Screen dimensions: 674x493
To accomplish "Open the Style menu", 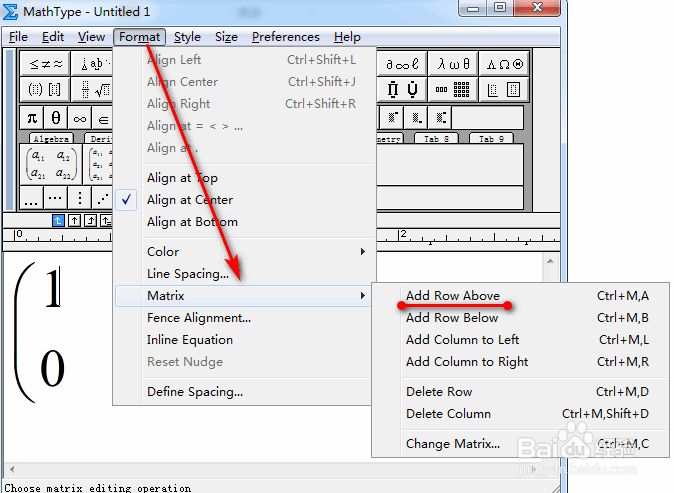I will (187, 37).
